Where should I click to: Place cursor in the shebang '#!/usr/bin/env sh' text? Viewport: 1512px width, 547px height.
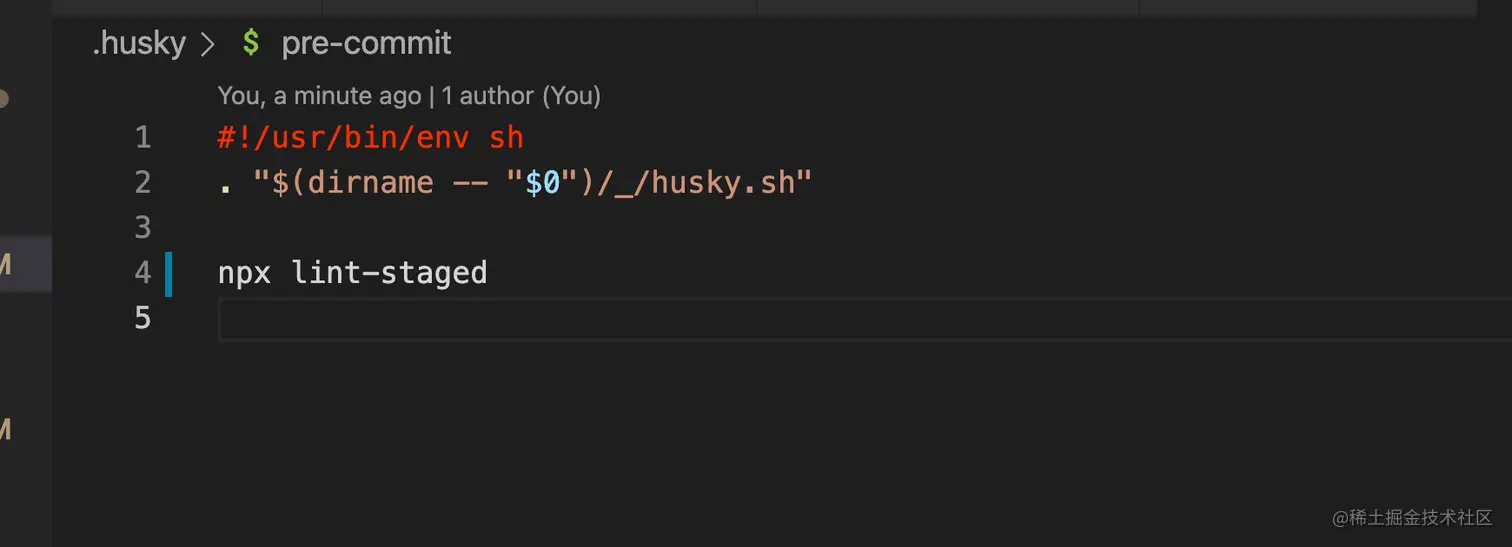point(370,137)
